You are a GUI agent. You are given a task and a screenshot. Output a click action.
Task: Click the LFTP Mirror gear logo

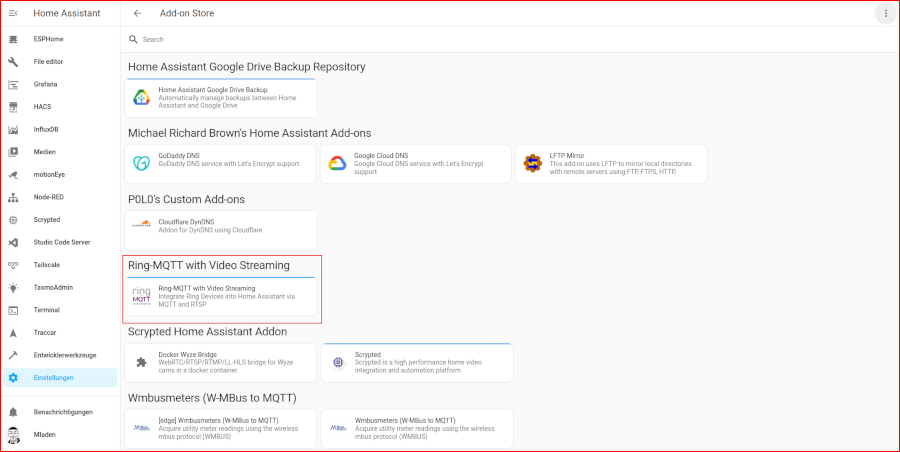click(533, 164)
